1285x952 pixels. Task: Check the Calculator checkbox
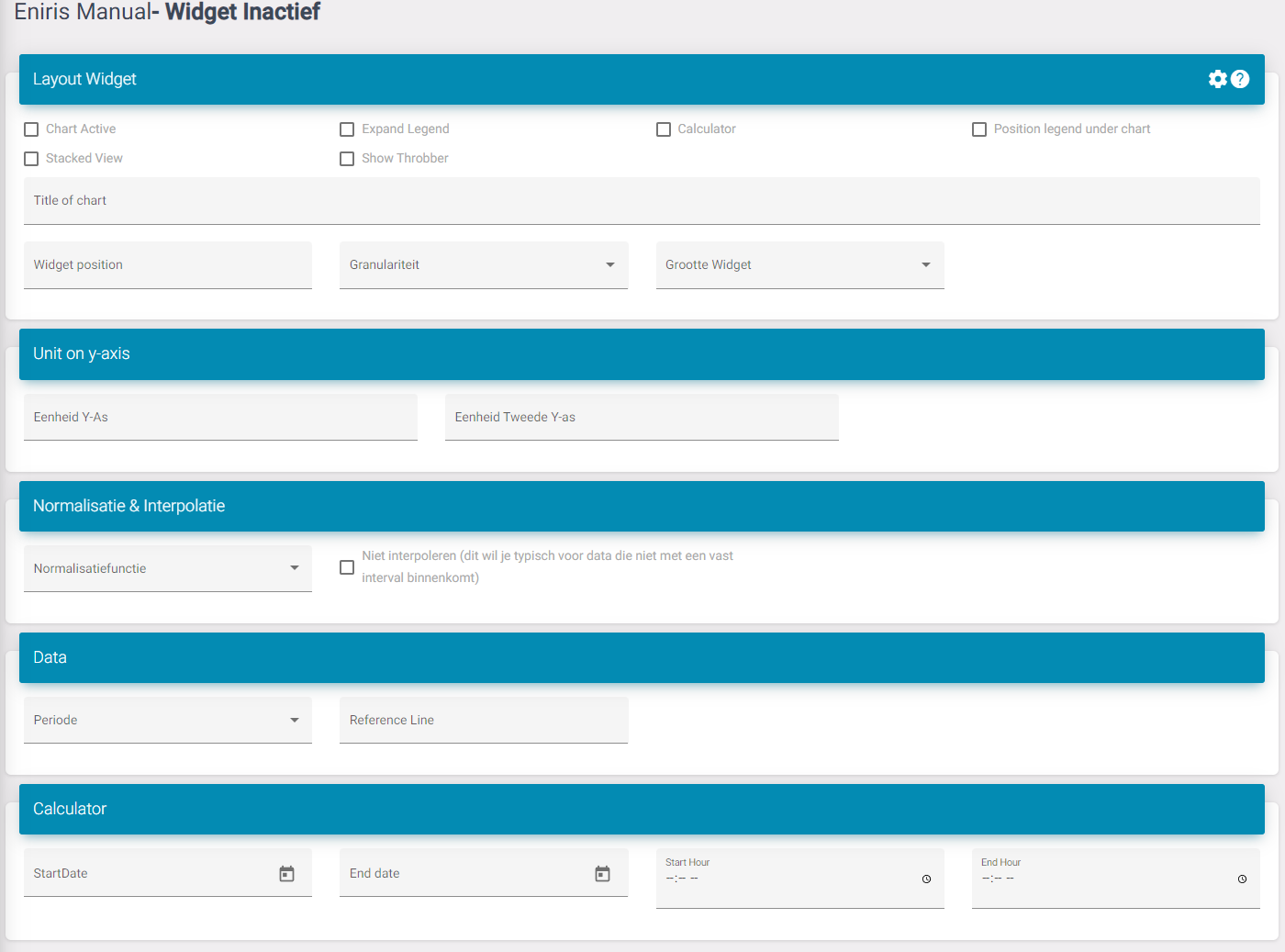tap(664, 129)
